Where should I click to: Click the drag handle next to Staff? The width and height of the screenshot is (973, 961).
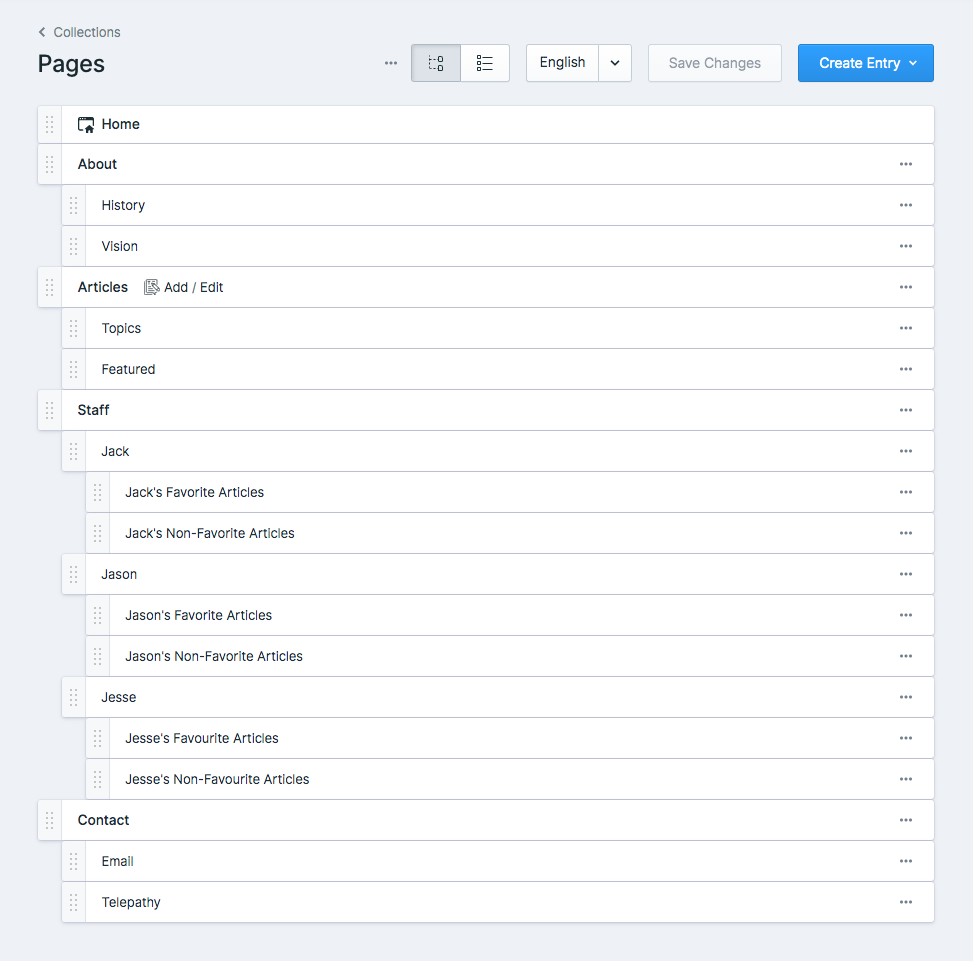pyautogui.click(x=49, y=410)
